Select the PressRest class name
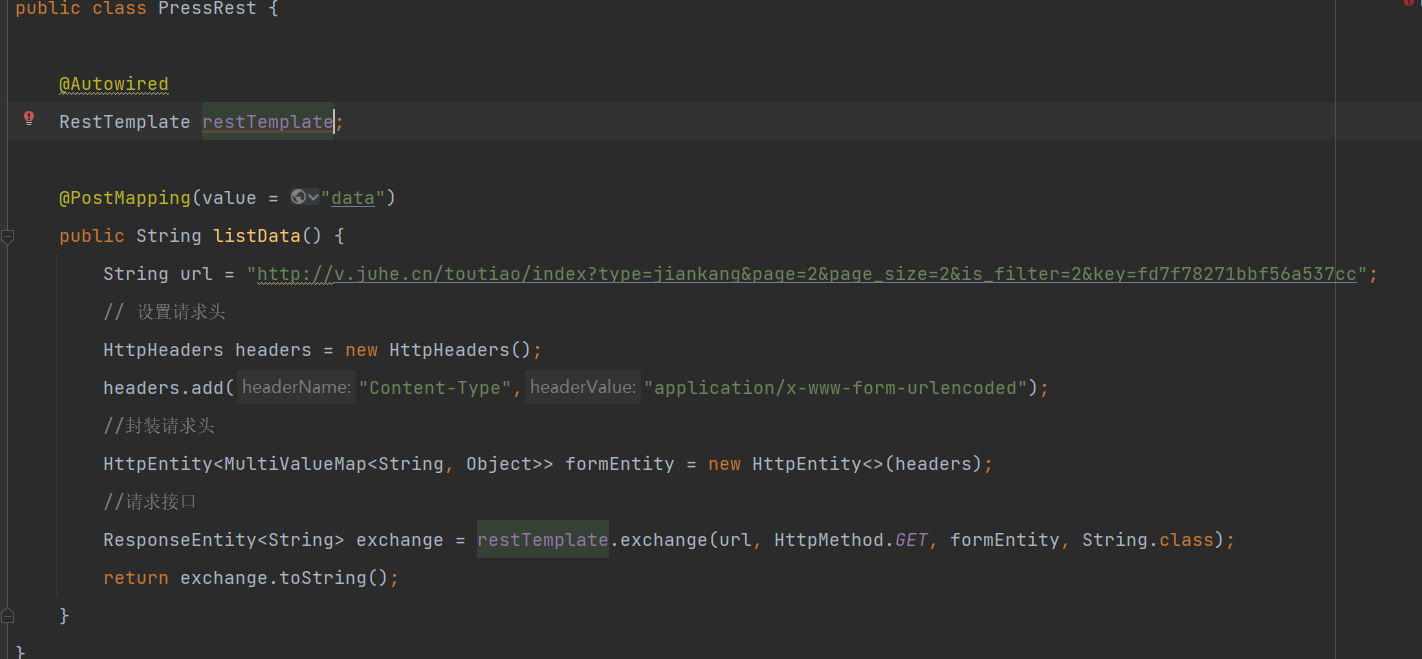The width and height of the screenshot is (1422, 659). pos(206,9)
